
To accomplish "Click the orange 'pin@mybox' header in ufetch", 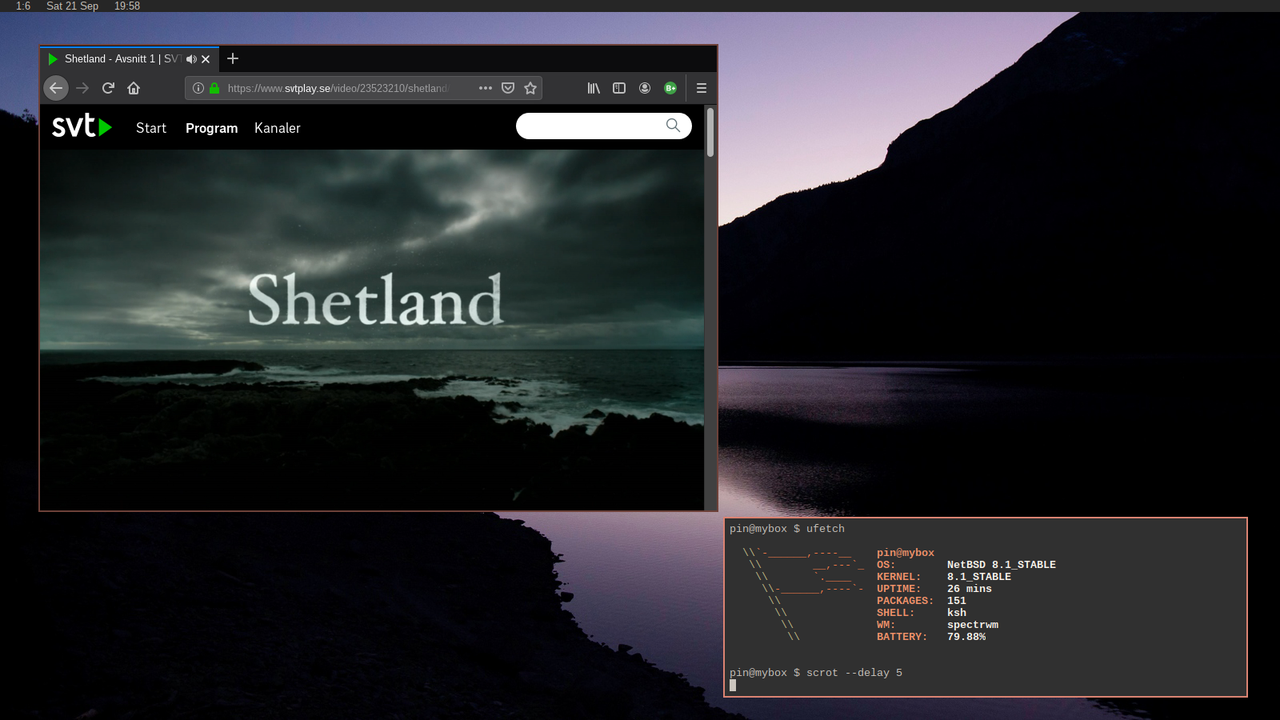I will 905,553.
